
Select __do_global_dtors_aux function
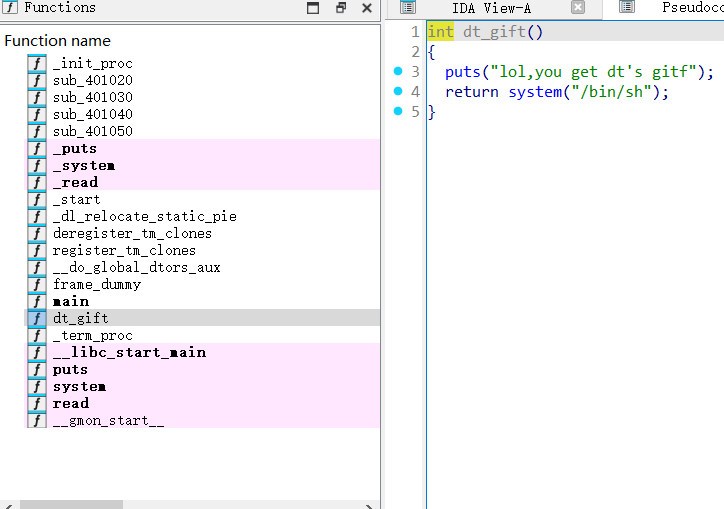137,267
